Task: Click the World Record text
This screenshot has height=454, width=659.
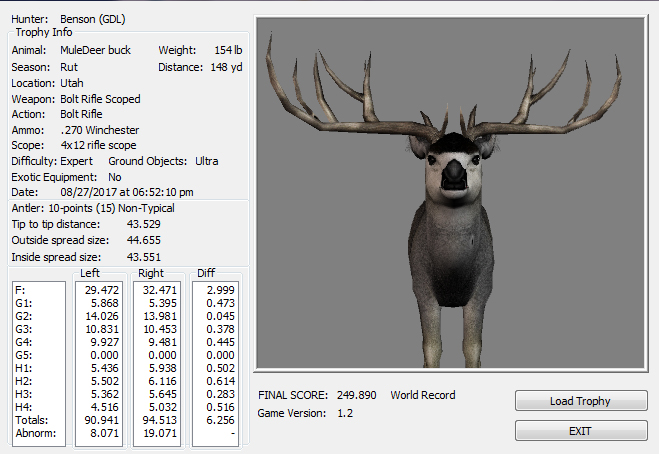Action: point(423,395)
